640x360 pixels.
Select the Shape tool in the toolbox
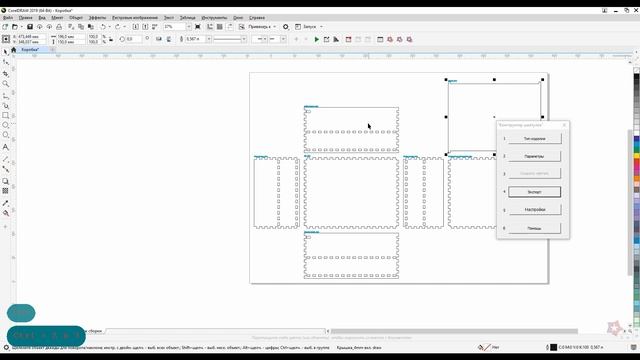[5, 62]
